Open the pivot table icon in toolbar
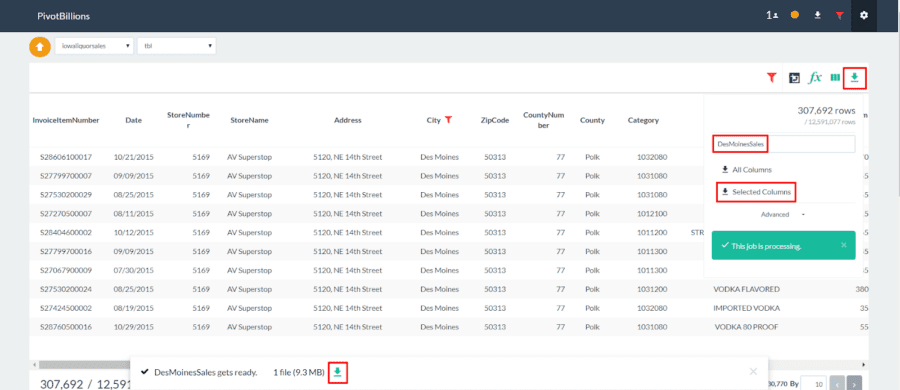 794,78
